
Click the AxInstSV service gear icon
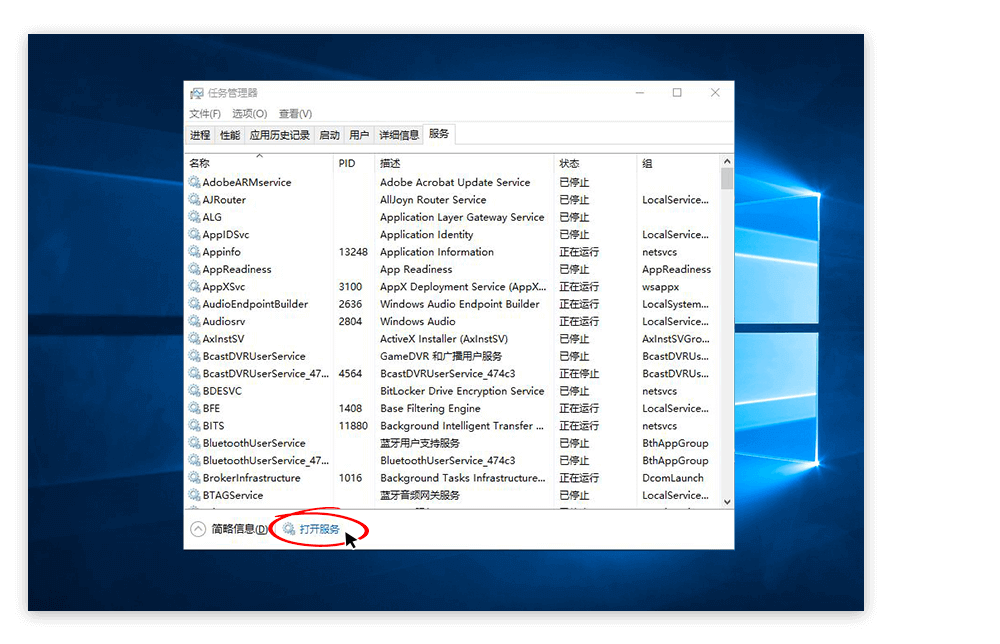tap(192, 338)
